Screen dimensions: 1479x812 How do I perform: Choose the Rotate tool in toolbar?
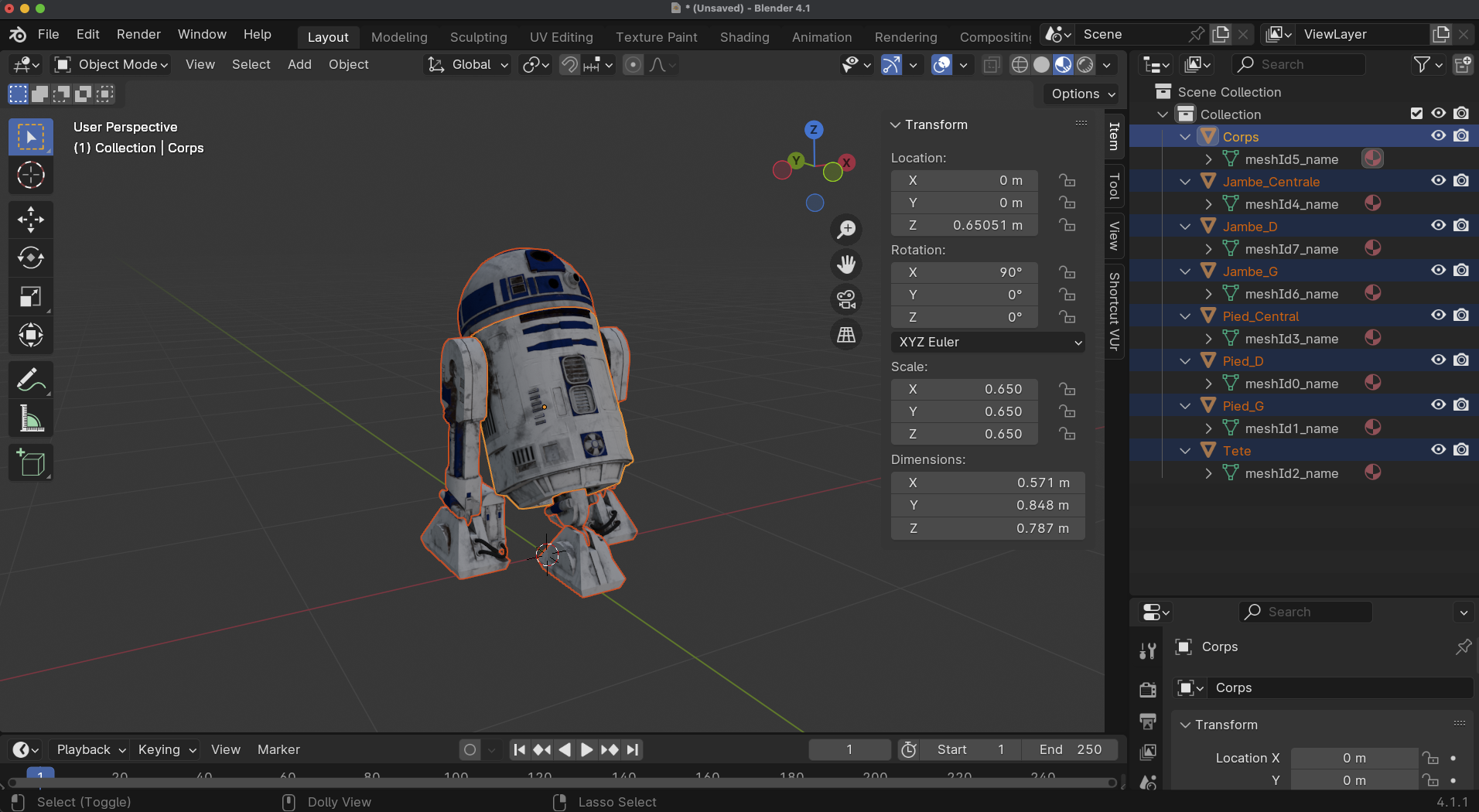pos(31,258)
